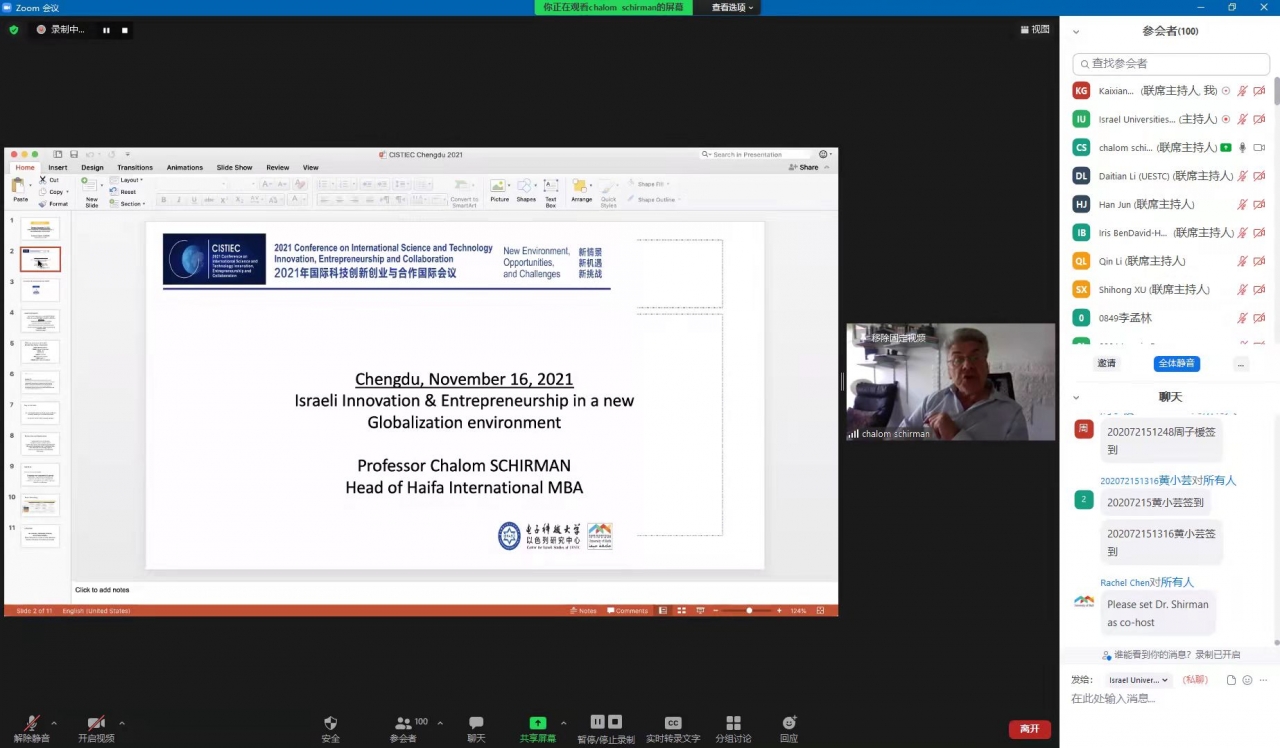Click the 全体静音 mute all button
The height and width of the screenshot is (748, 1280).
click(1176, 364)
